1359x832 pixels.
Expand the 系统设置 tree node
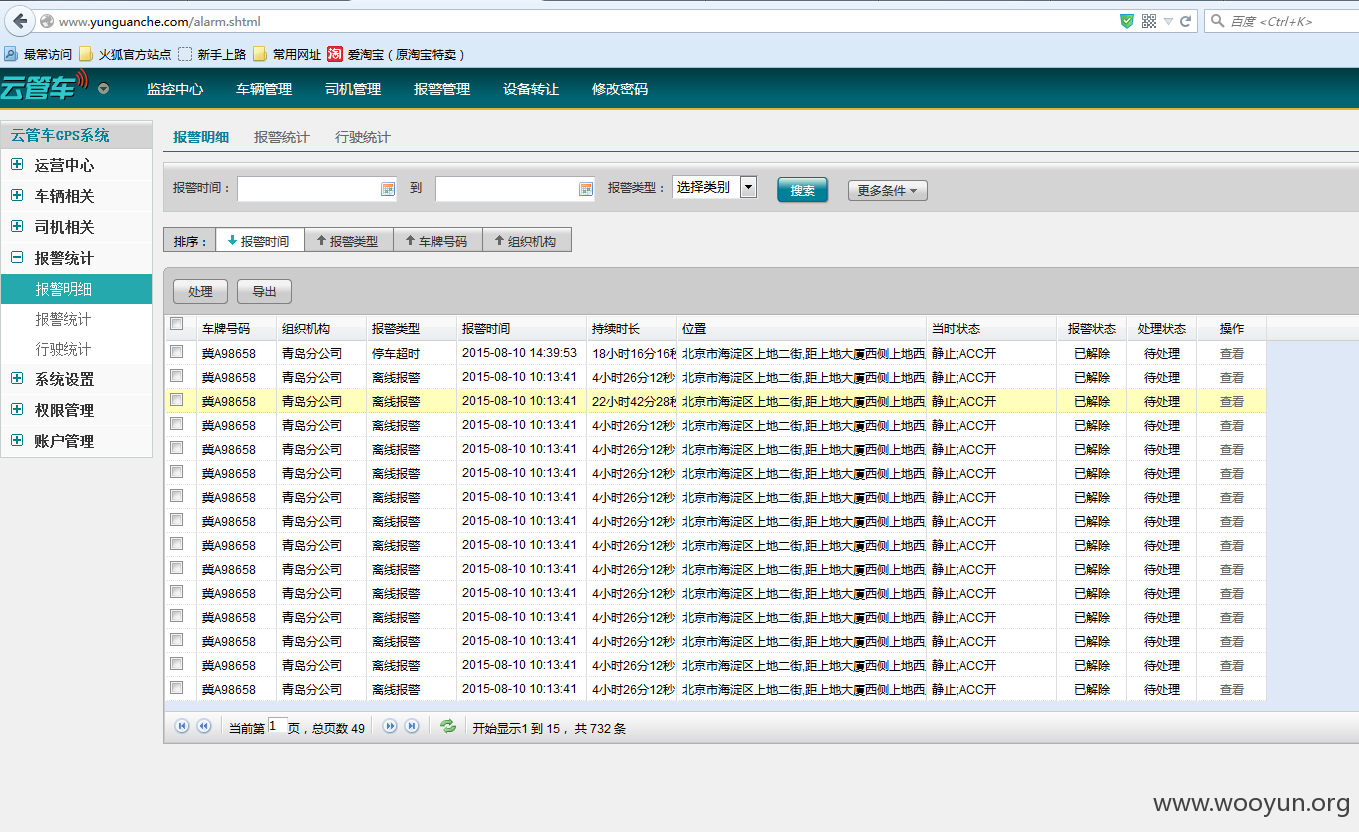[x=17, y=379]
